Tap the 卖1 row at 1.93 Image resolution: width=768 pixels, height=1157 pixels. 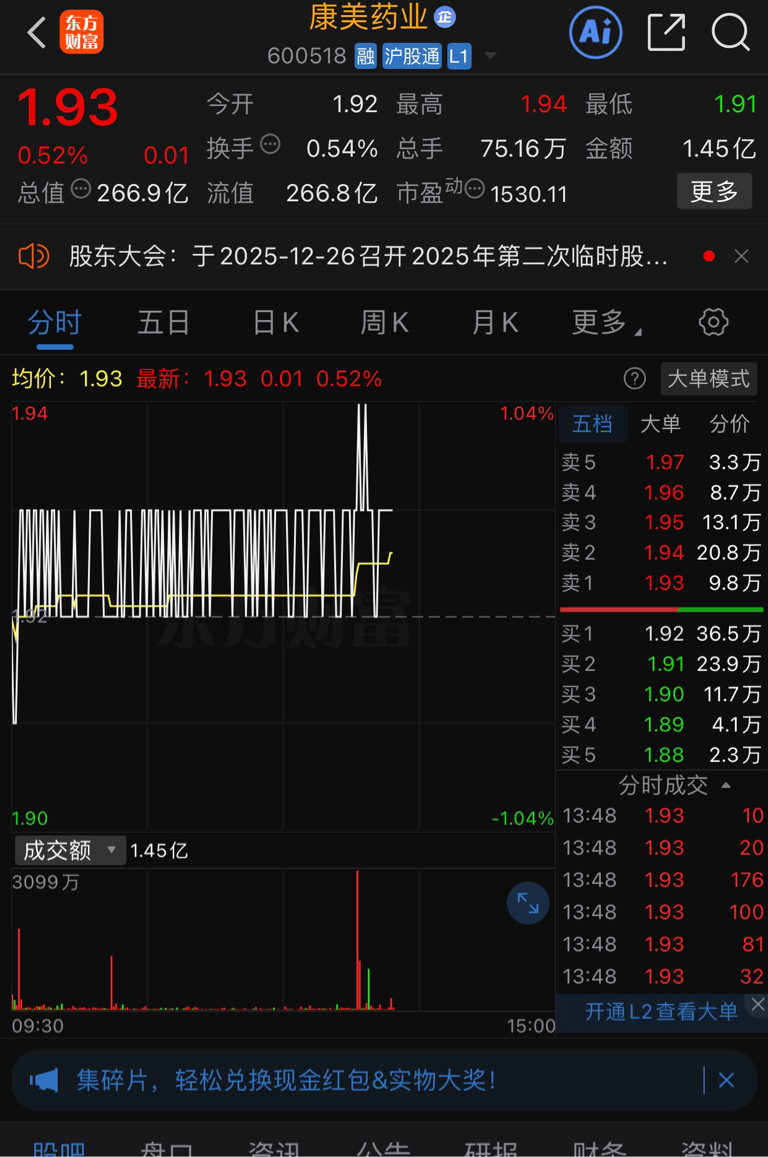(661, 583)
